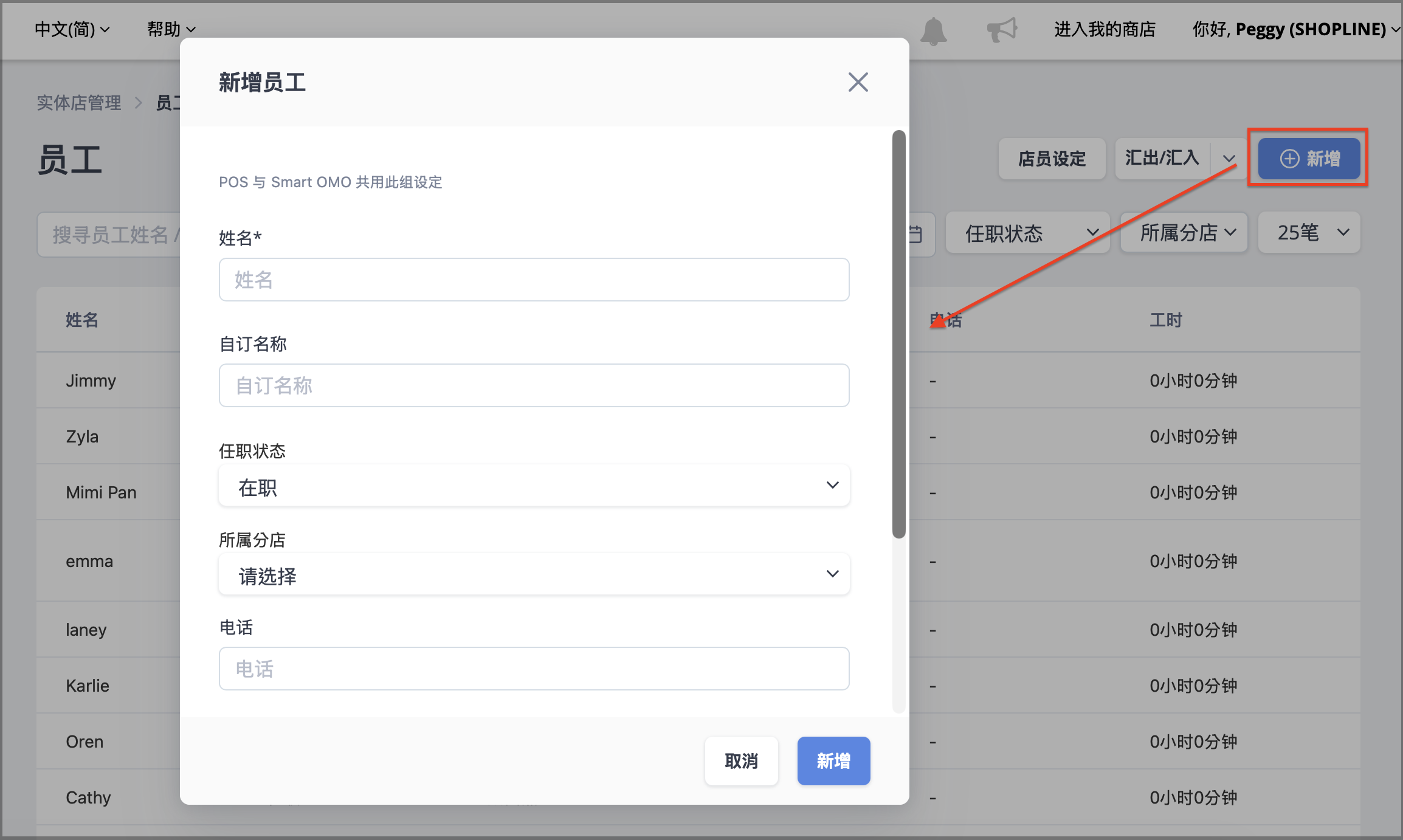Open the 帮助 help menu

(171, 29)
